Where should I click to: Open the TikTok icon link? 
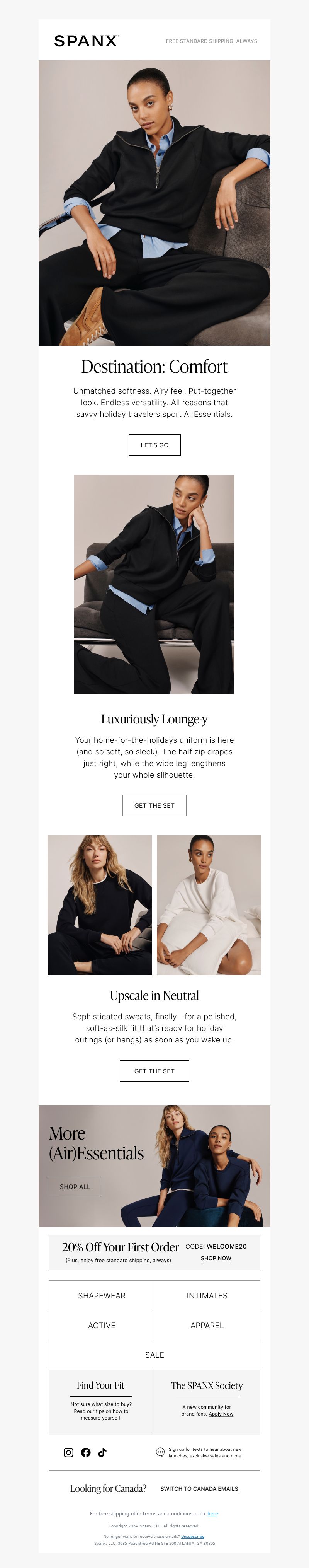click(102, 1452)
